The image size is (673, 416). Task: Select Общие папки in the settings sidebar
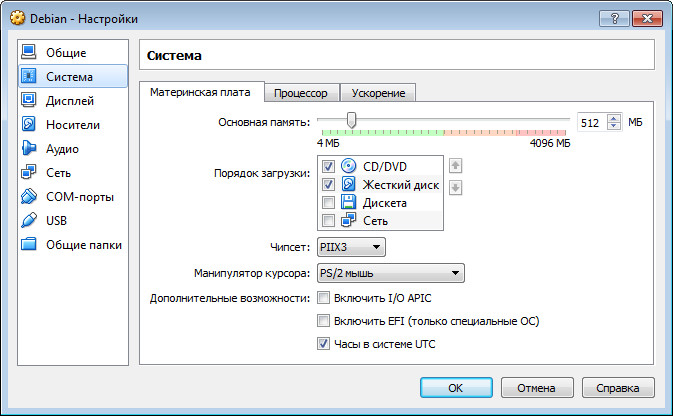click(73, 244)
